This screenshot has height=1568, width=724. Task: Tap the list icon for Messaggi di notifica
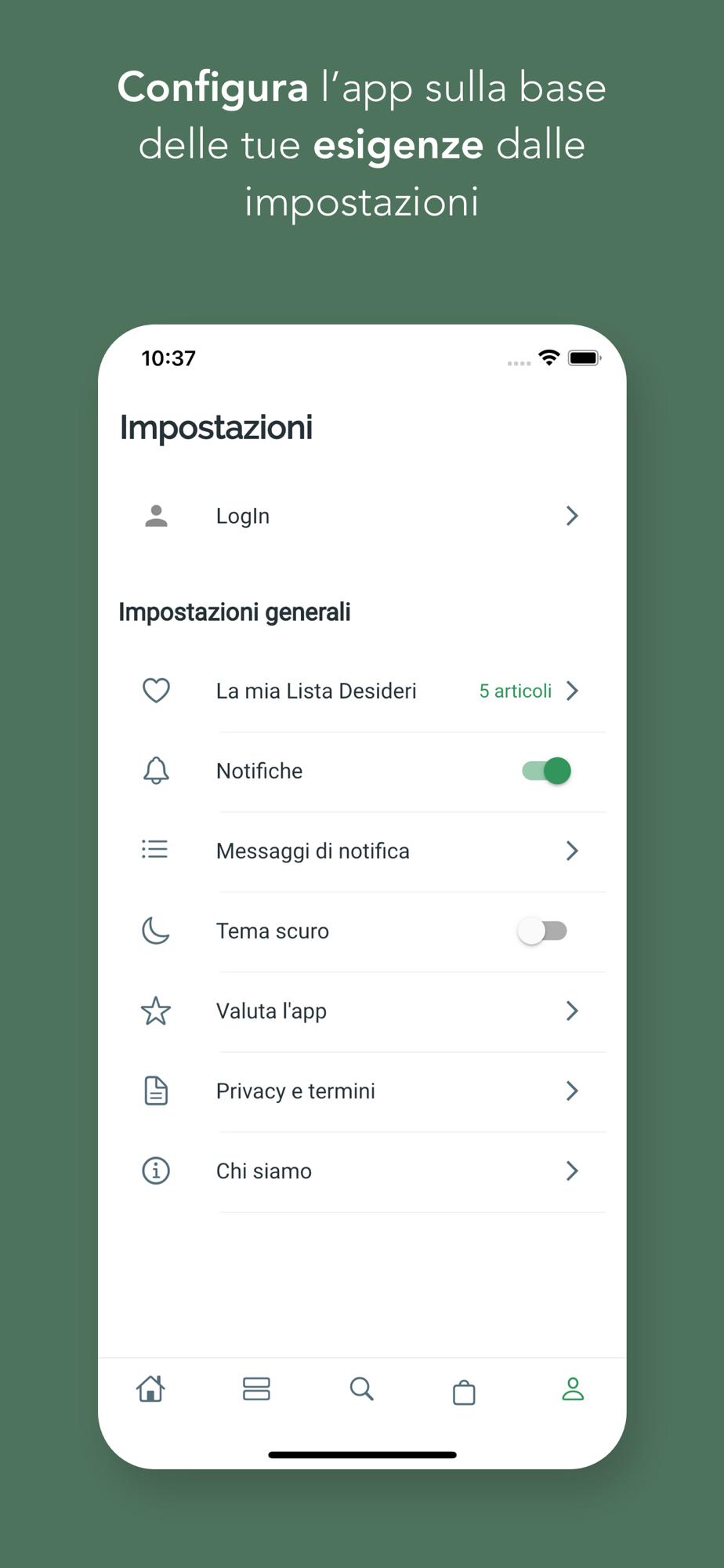coord(155,850)
